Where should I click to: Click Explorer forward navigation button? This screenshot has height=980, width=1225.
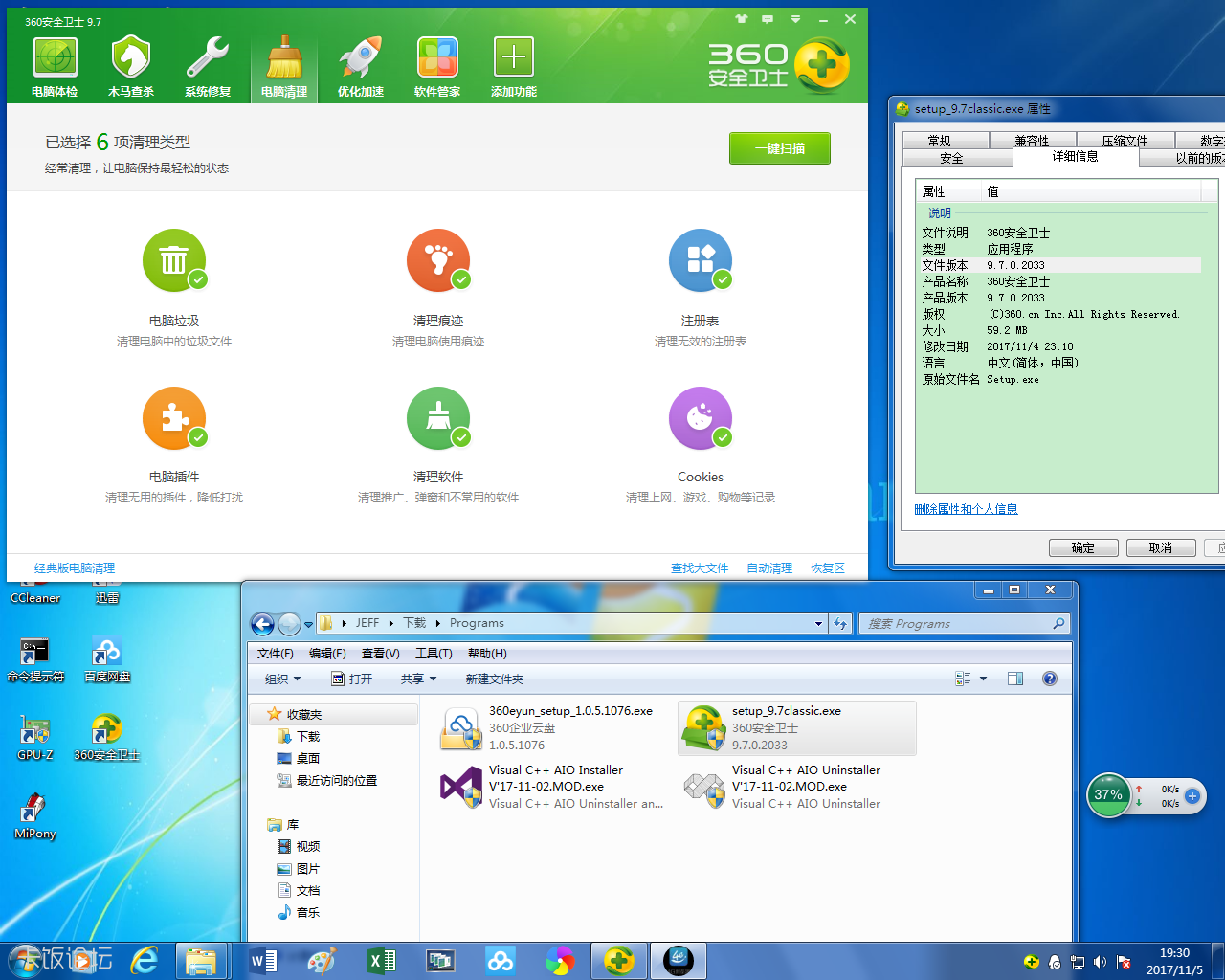pos(289,624)
